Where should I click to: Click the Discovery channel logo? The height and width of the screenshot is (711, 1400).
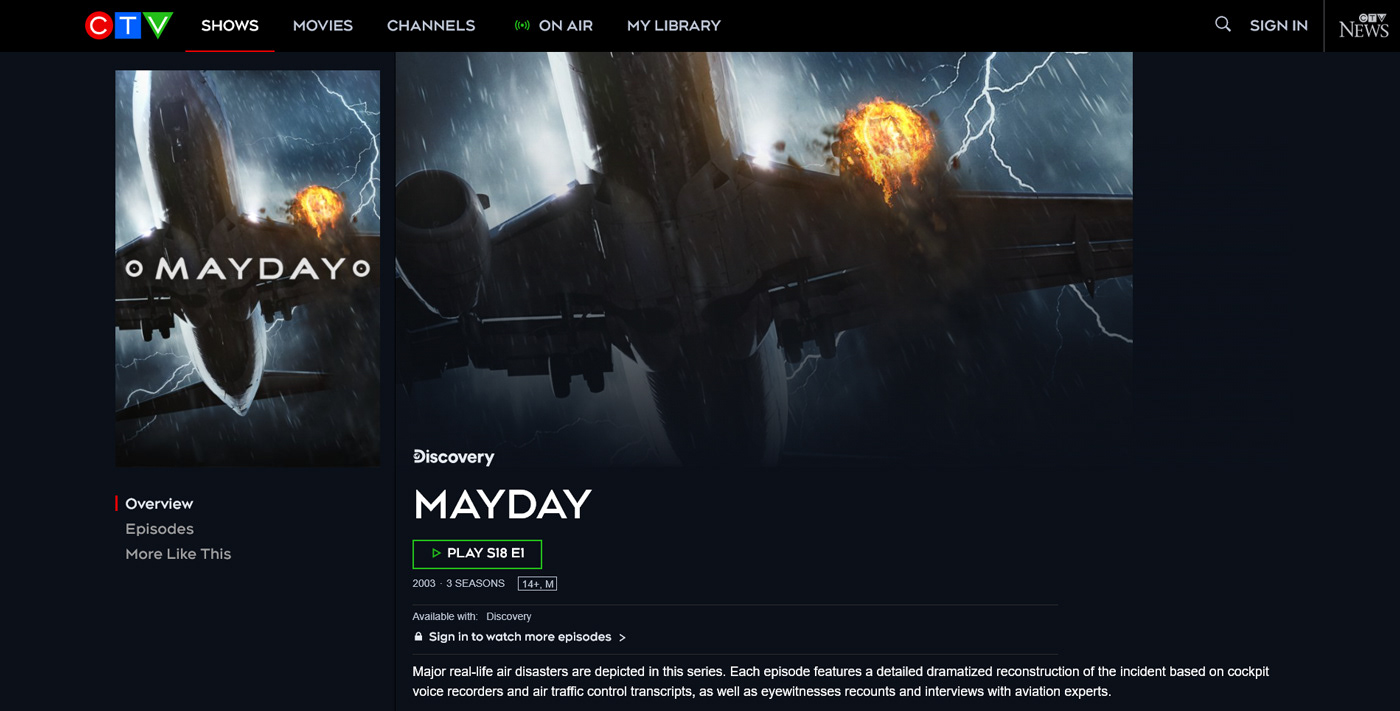[x=454, y=457]
